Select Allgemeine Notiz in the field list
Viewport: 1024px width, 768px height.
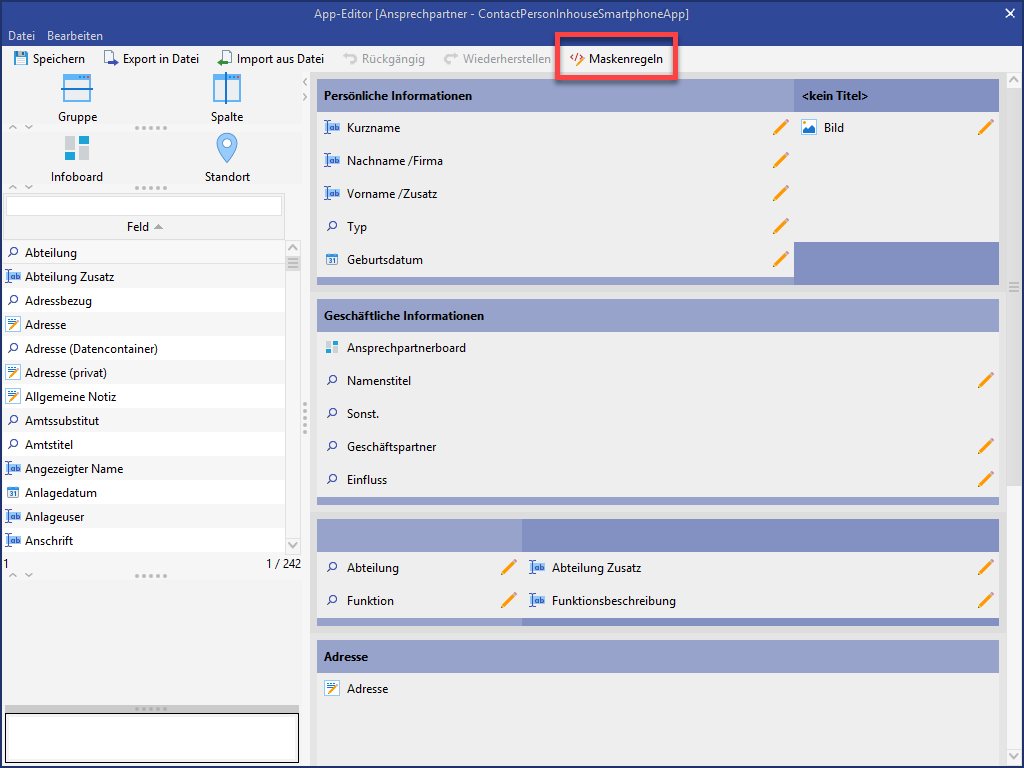(x=70, y=397)
